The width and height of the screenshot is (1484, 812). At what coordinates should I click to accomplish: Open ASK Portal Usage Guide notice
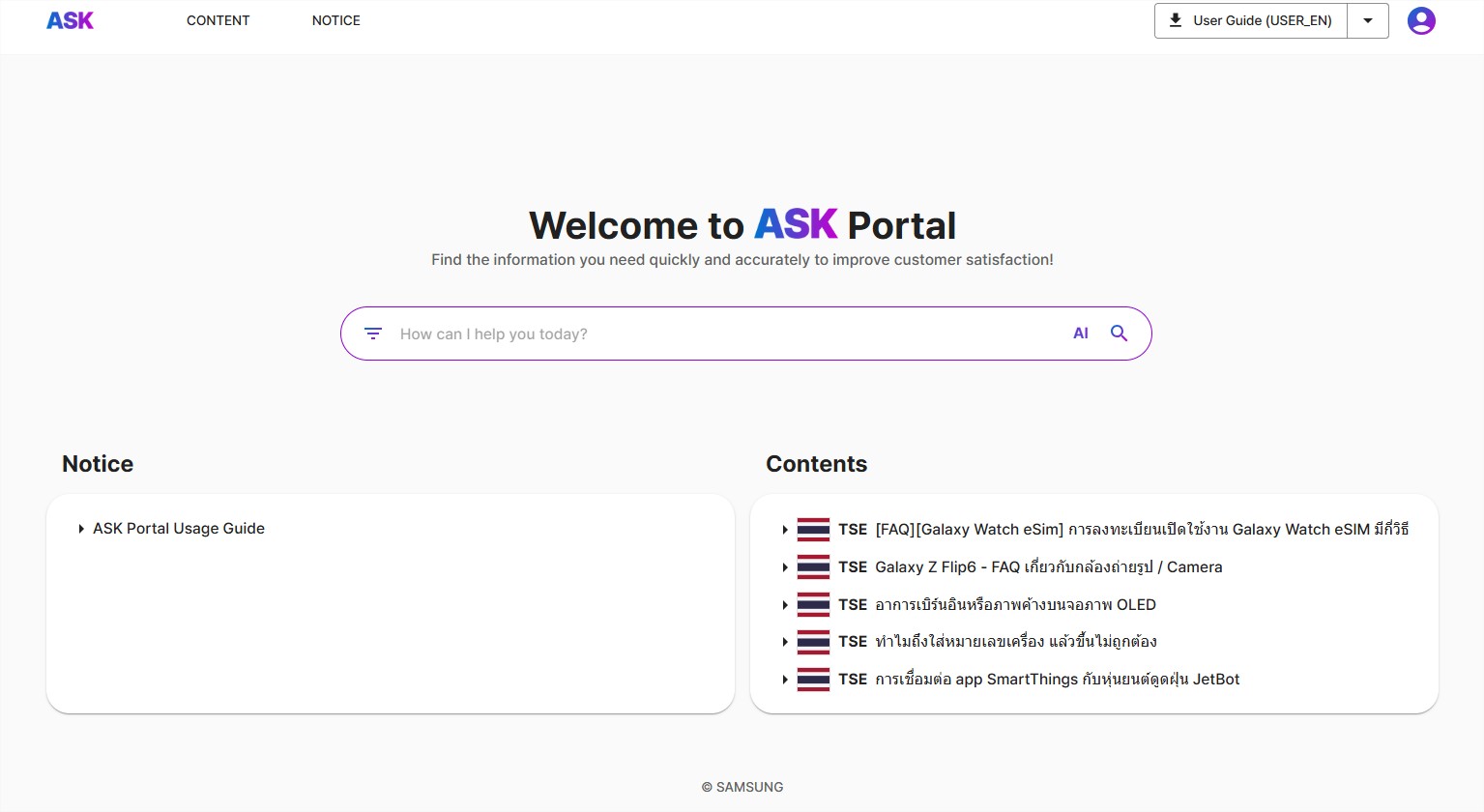pyautogui.click(x=179, y=529)
